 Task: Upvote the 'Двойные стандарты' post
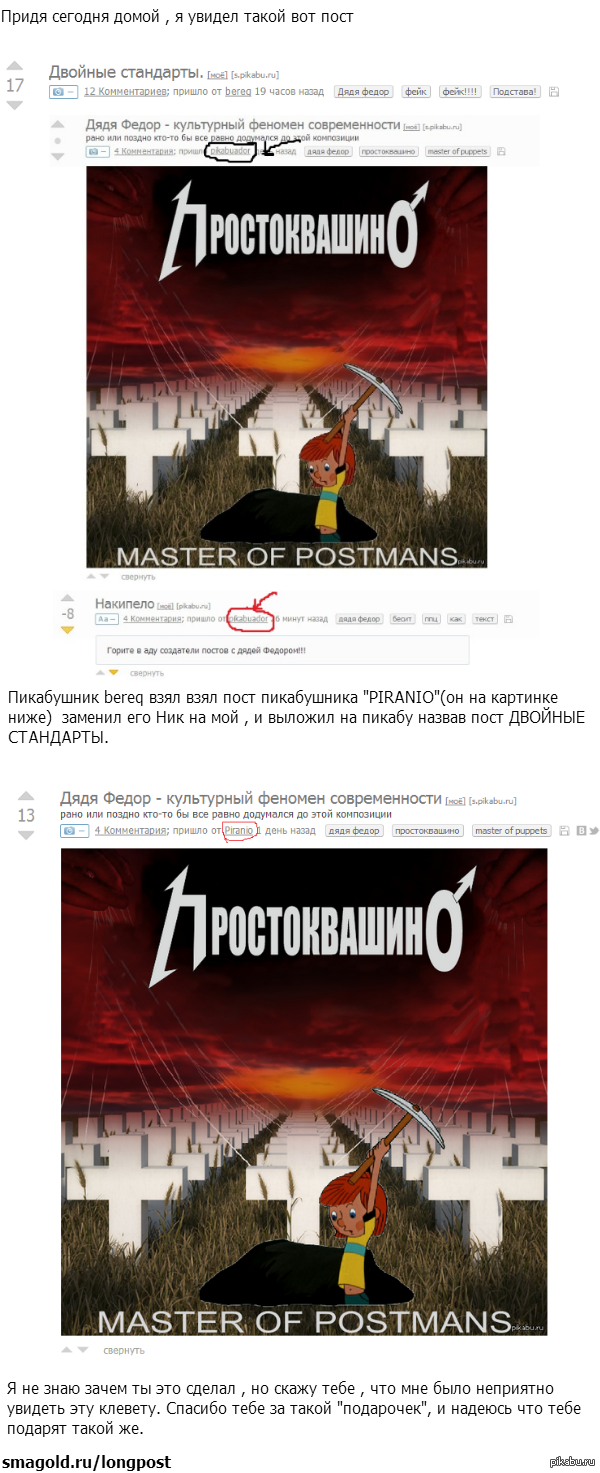click(x=14, y=68)
